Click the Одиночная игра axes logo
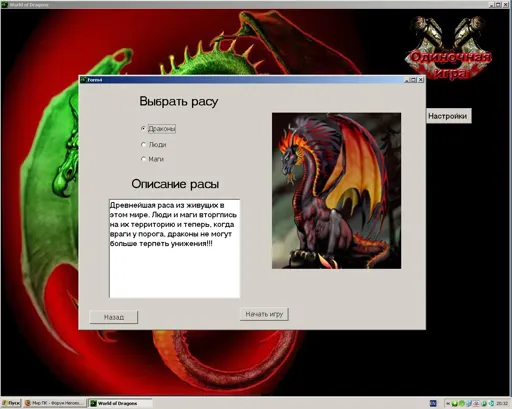The width and height of the screenshot is (512, 409). (449, 48)
